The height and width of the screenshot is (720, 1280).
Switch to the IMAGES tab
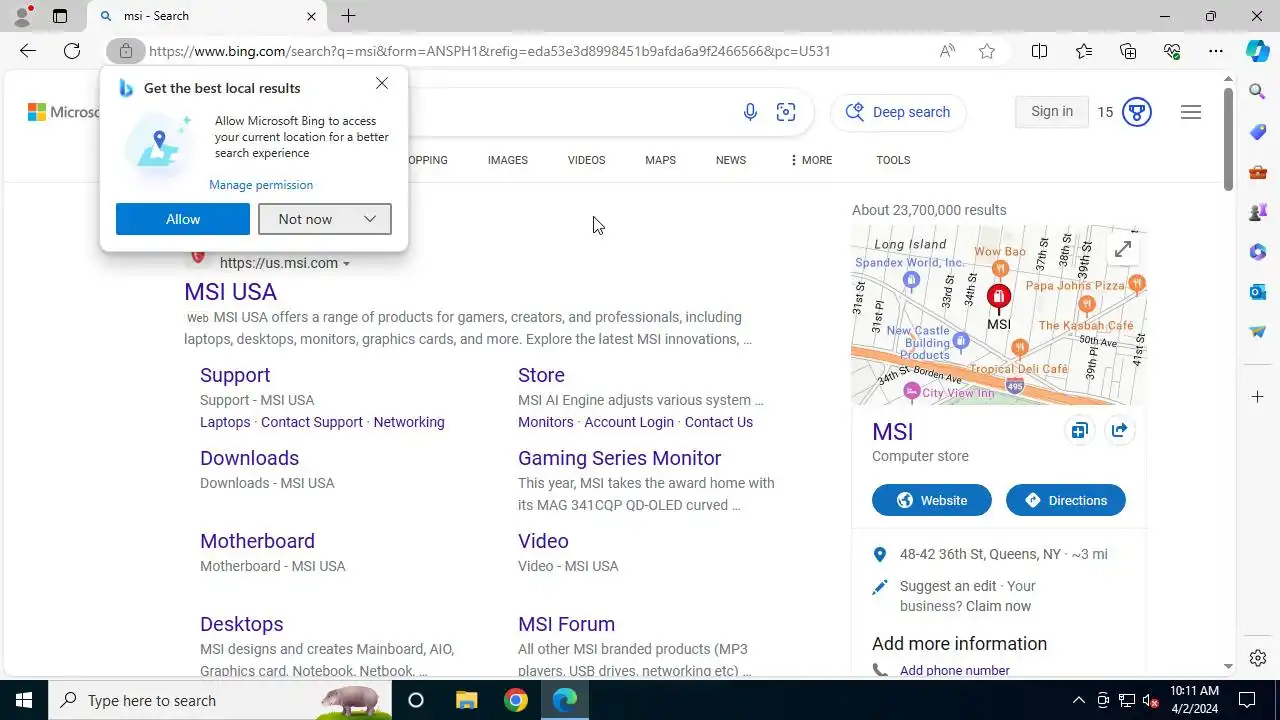point(507,160)
